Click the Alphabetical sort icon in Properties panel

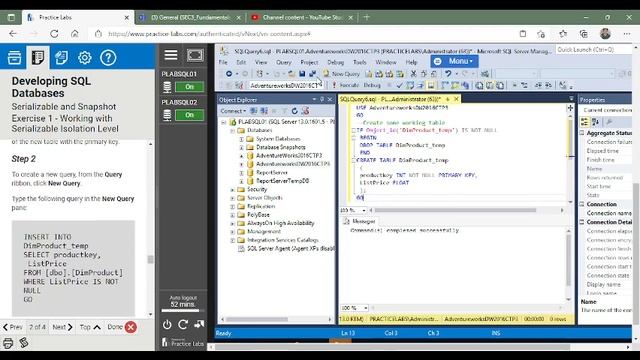click(596, 122)
